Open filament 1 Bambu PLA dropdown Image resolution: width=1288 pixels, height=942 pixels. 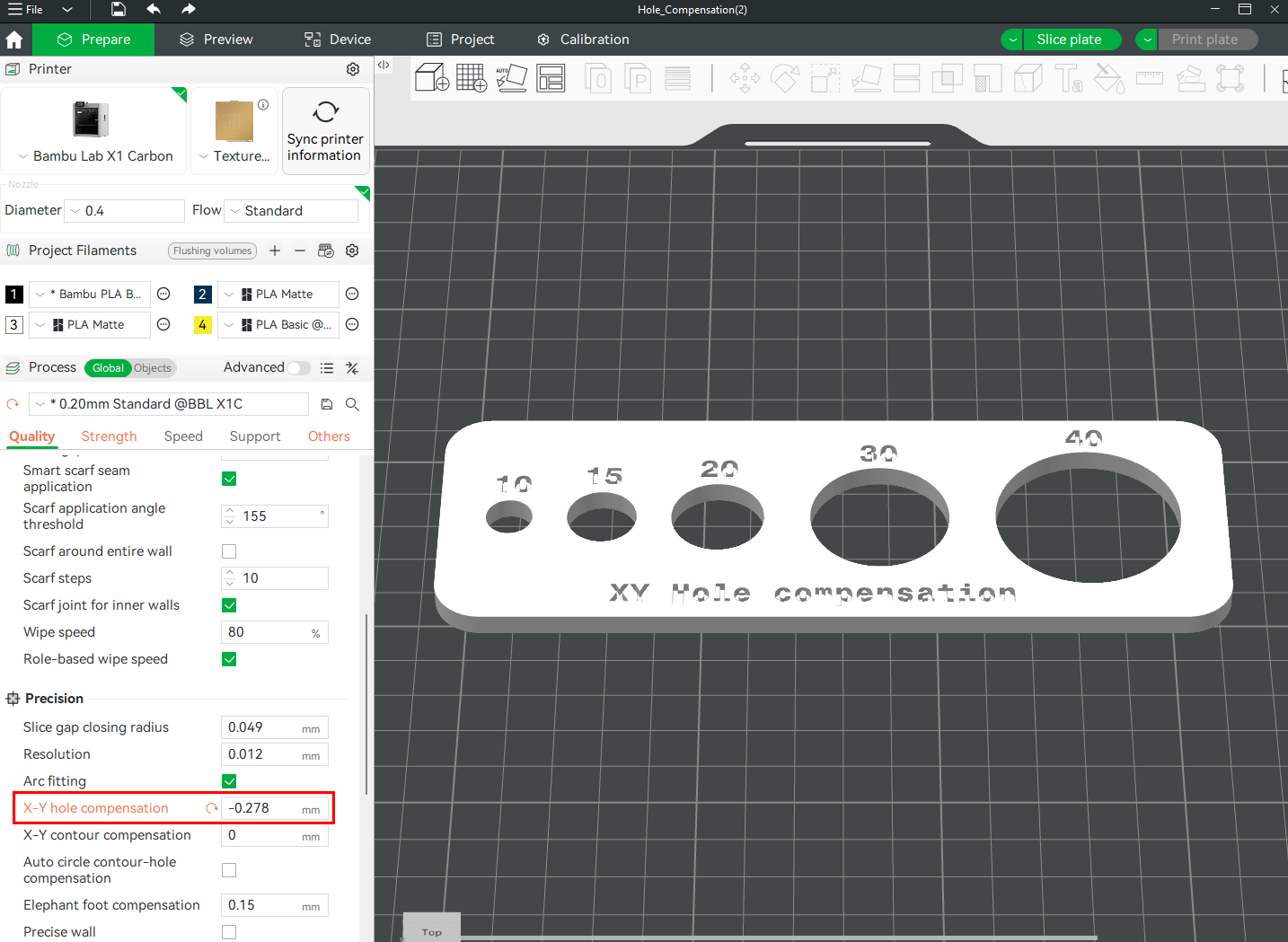click(90, 294)
